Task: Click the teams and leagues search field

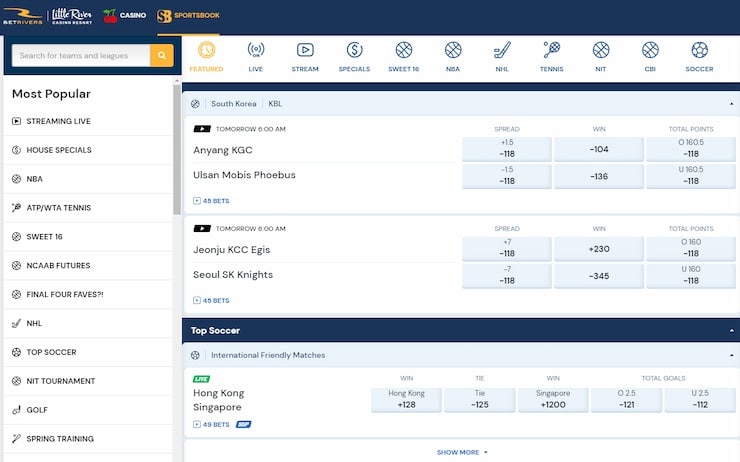Action: click(x=80, y=56)
